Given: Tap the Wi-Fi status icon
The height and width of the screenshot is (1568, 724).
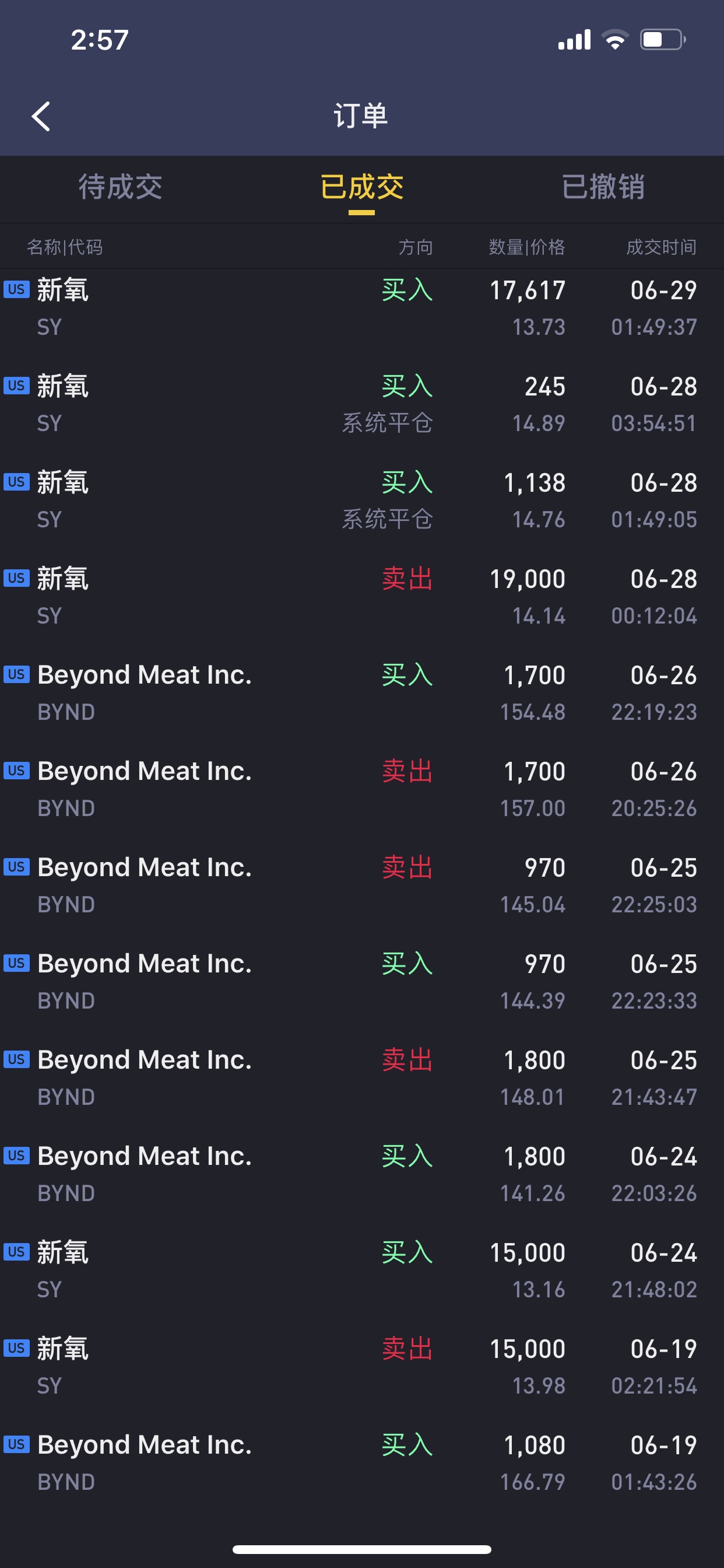Looking at the screenshot, I should [615, 40].
